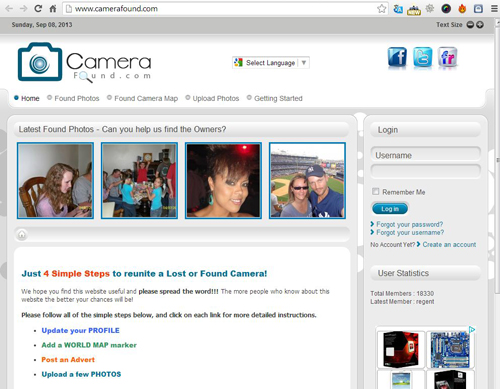Screen dimensions: 500x389
Task: Open the Twitter bird icon
Action: tap(422, 57)
